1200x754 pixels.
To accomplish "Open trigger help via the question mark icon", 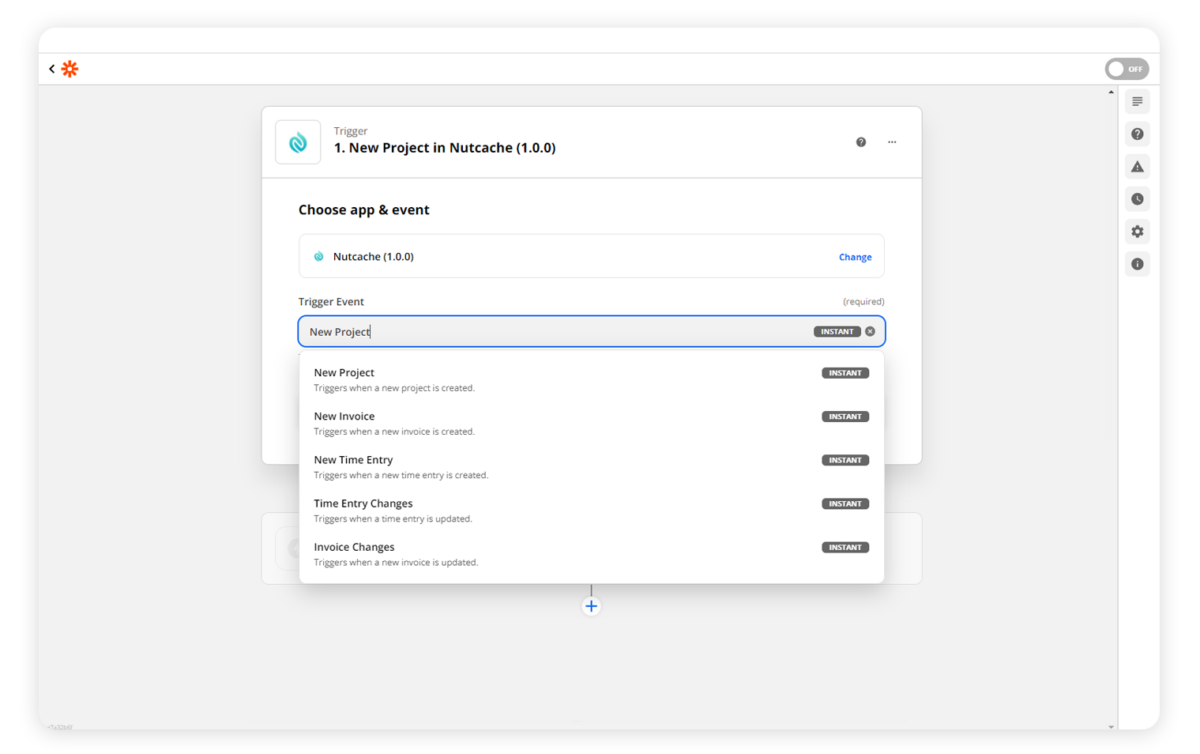I will (861, 142).
